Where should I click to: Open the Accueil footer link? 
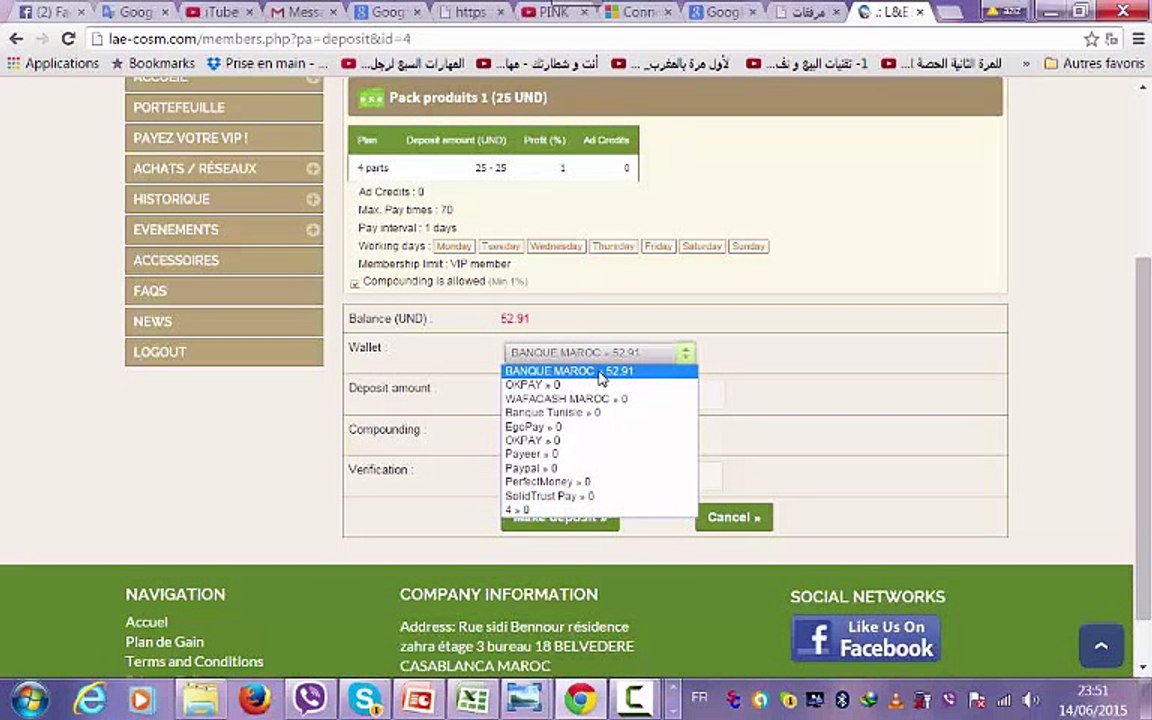(x=146, y=622)
